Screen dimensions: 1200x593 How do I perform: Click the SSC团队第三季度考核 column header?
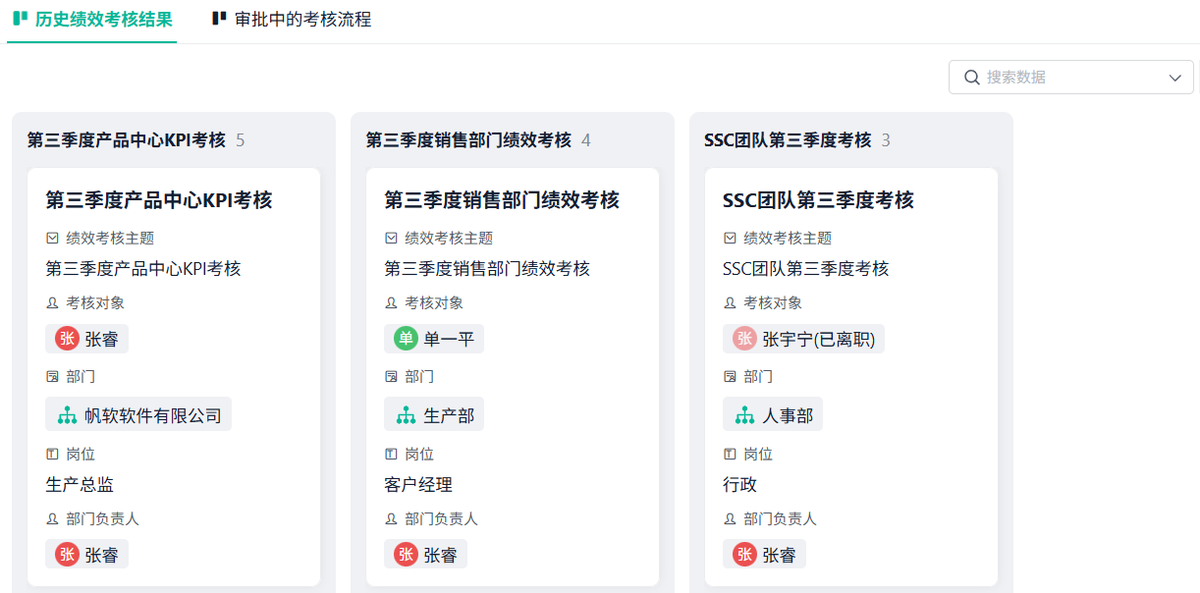[788, 140]
